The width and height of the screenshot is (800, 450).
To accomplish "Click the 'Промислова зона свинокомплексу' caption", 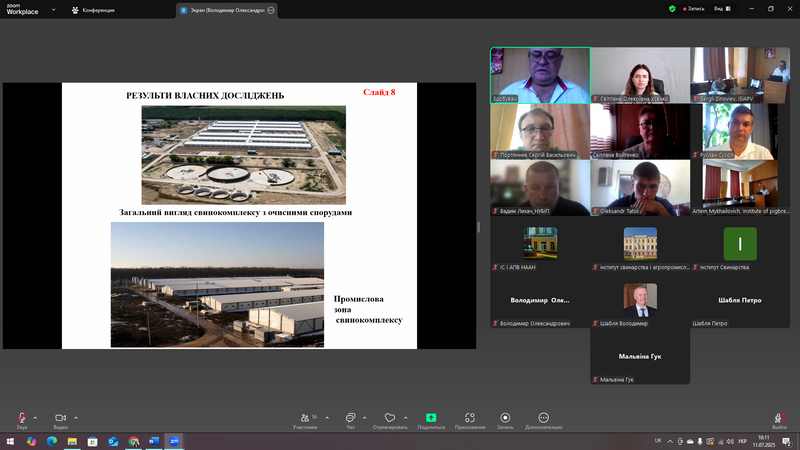I will point(368,309).
